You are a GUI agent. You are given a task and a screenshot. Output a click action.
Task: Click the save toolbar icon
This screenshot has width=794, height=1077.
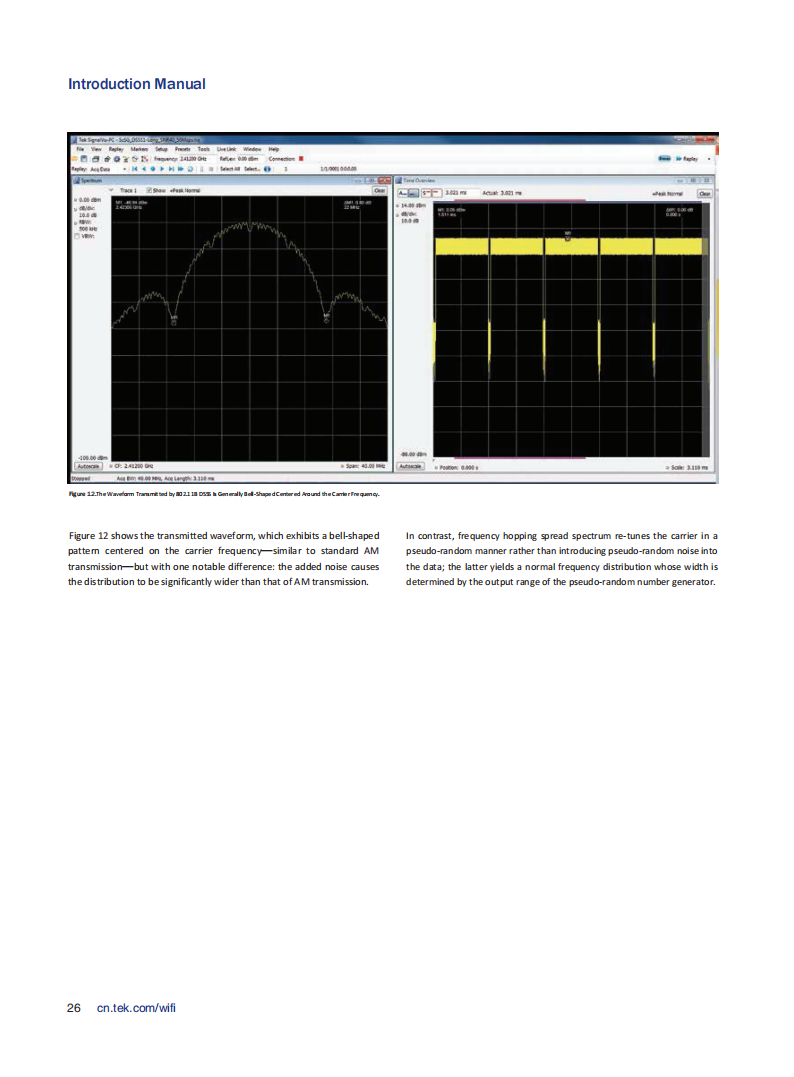coord(84,159)
